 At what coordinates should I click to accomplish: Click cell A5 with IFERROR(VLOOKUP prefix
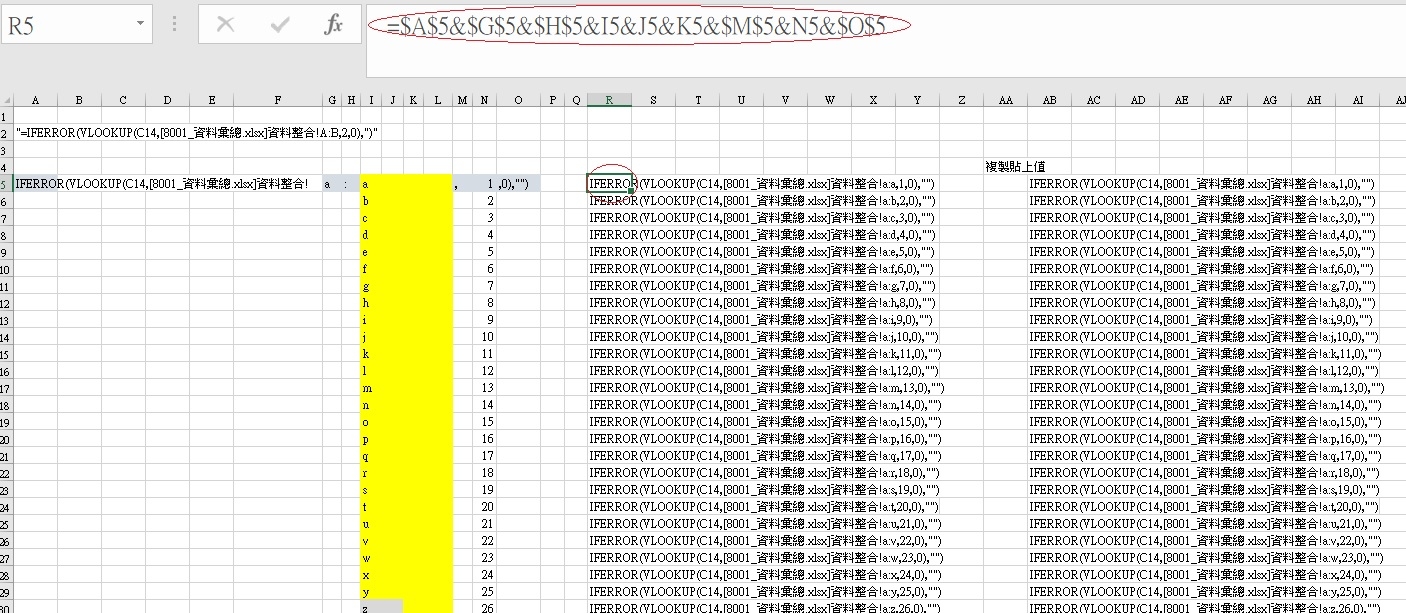tap(35, 183)
